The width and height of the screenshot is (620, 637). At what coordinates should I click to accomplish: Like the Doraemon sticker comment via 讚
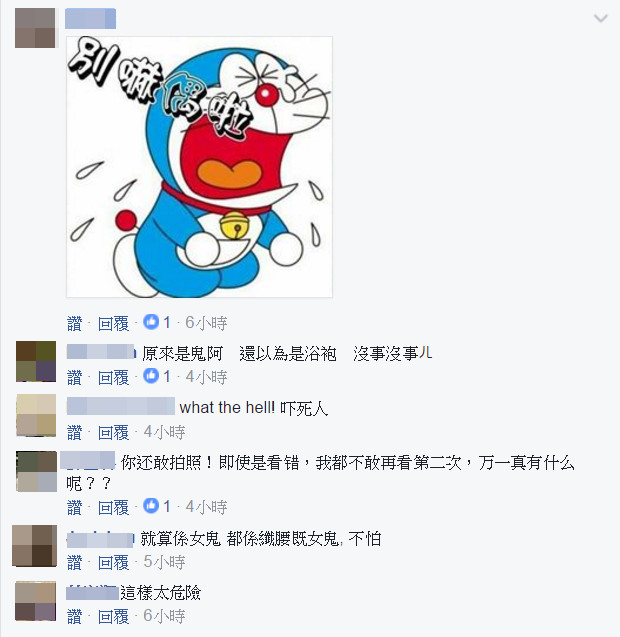(x=74, y=323)
